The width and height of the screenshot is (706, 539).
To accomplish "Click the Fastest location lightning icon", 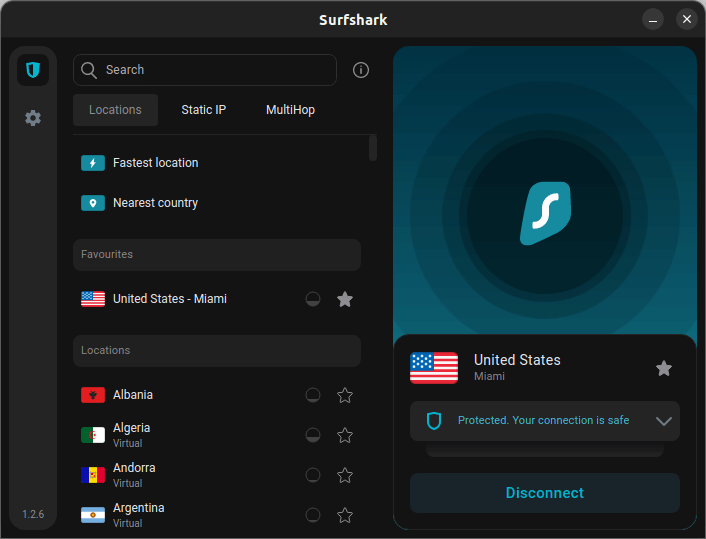I will [x=93, y=163].
